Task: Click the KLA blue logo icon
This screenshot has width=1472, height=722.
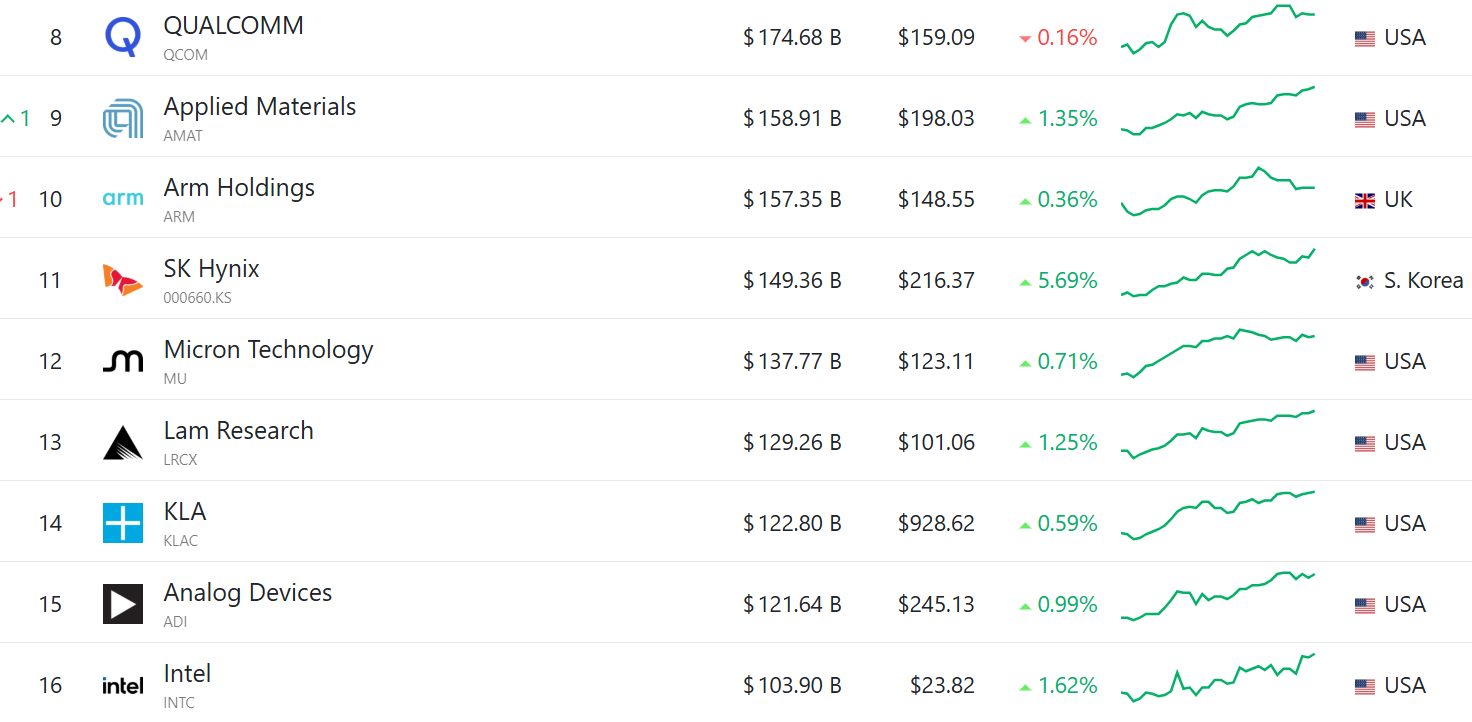Action: 123,523
